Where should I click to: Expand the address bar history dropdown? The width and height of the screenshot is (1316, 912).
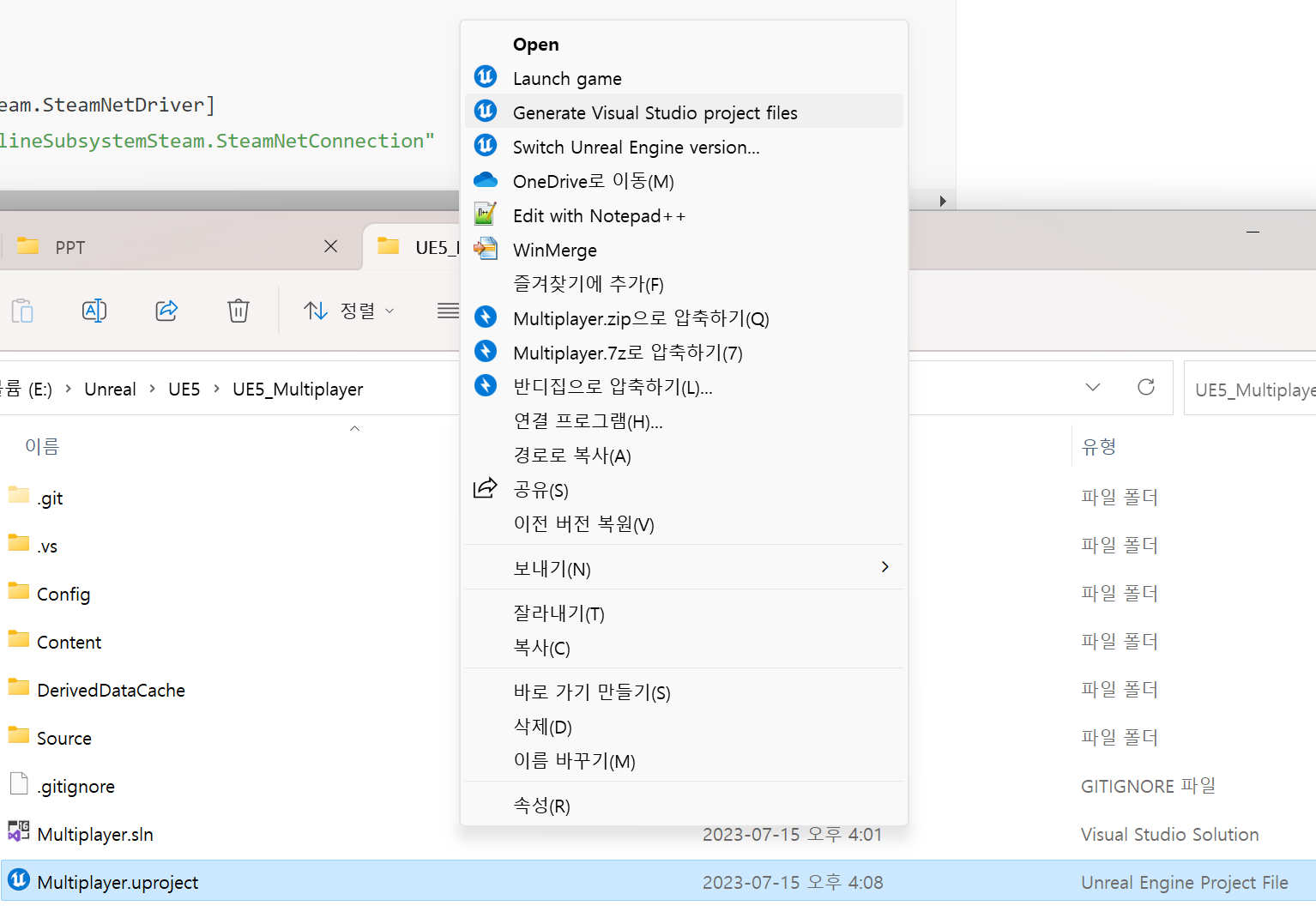(1093, 388)
